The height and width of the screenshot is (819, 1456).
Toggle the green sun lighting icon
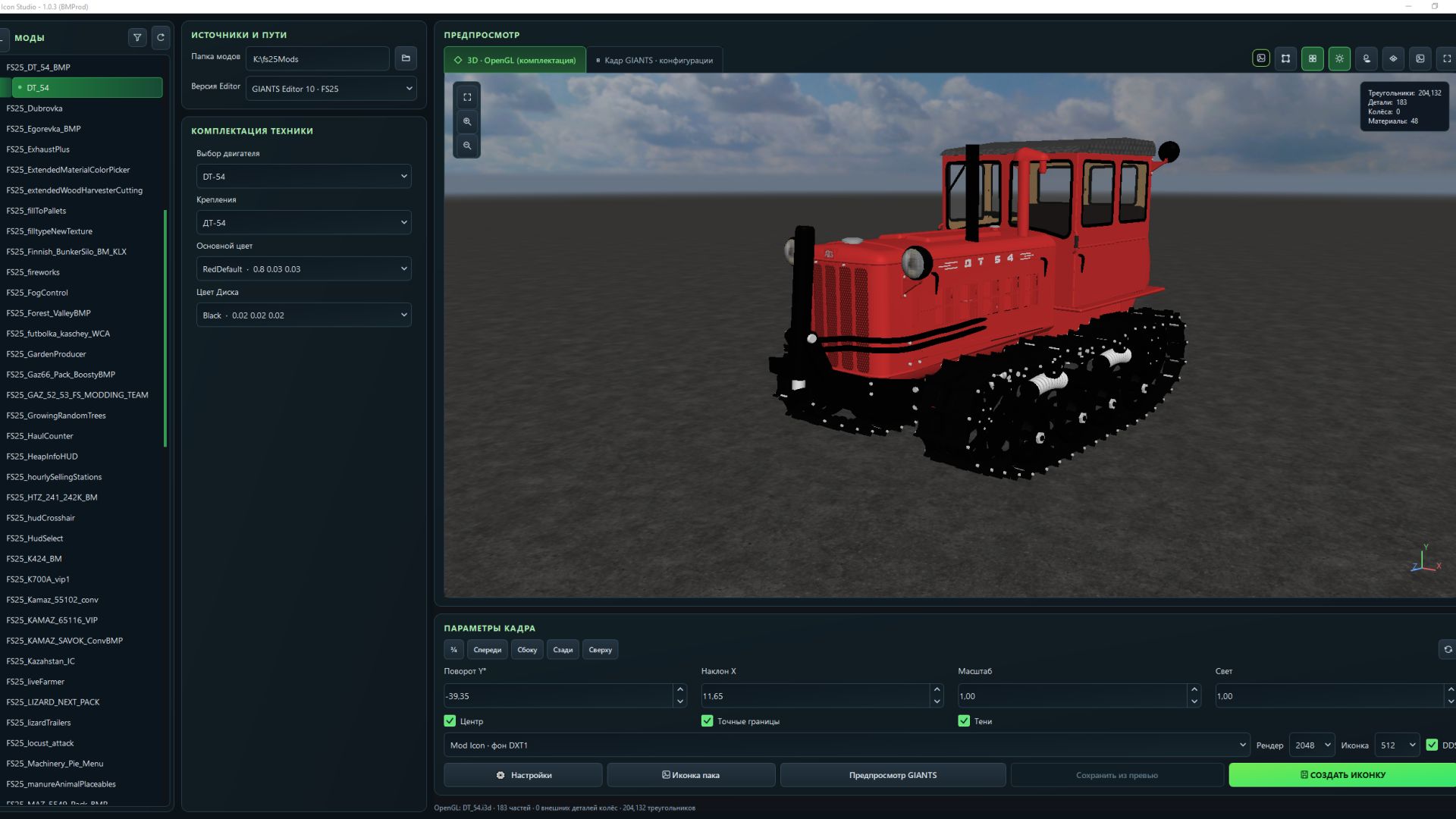click(1339, 58)
